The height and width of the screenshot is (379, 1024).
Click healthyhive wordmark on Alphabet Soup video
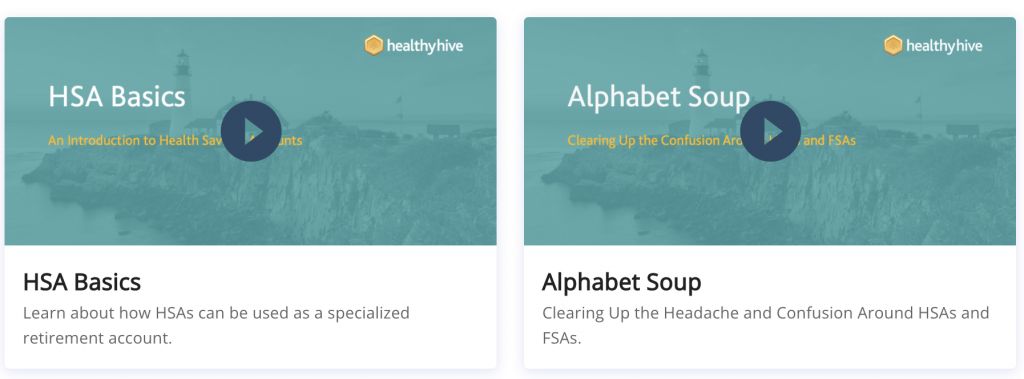pyautogui.click(x=944, y=46)
